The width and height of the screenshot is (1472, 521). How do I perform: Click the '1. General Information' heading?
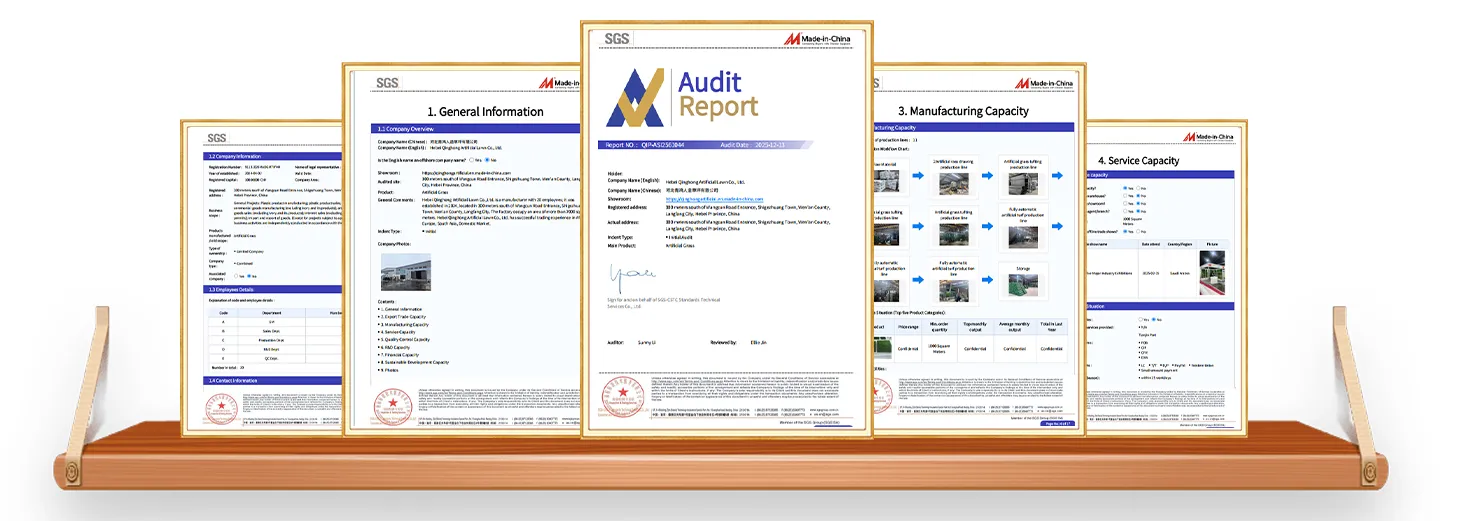point(485,111)
